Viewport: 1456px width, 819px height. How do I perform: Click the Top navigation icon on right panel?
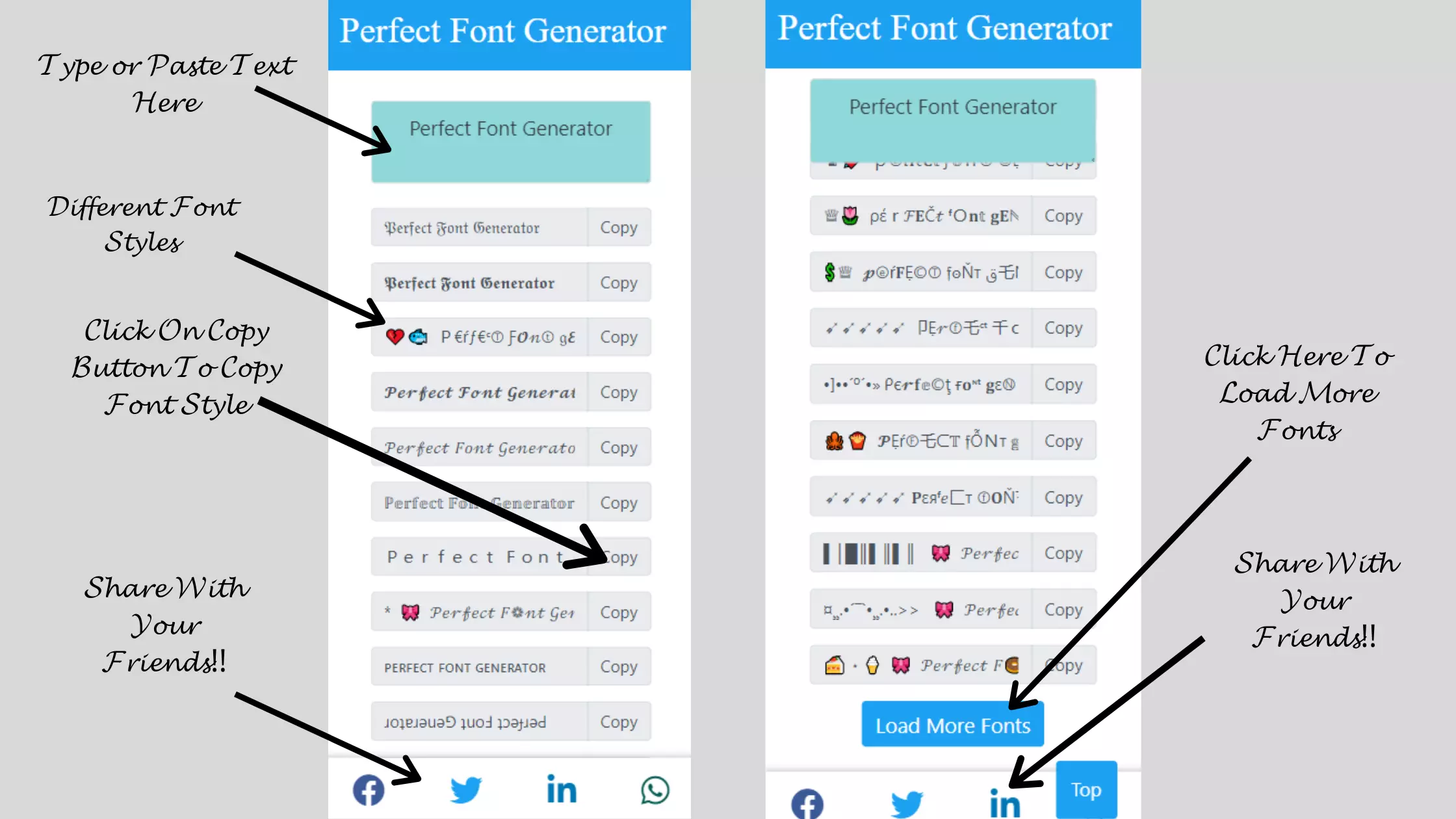tap(1085, 789)
